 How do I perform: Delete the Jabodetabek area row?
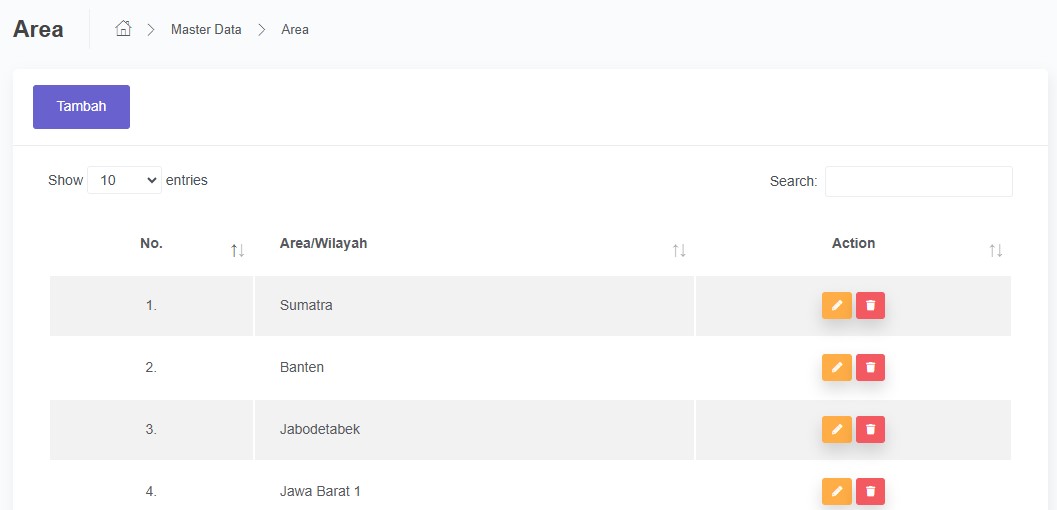[x=870, y=429]
